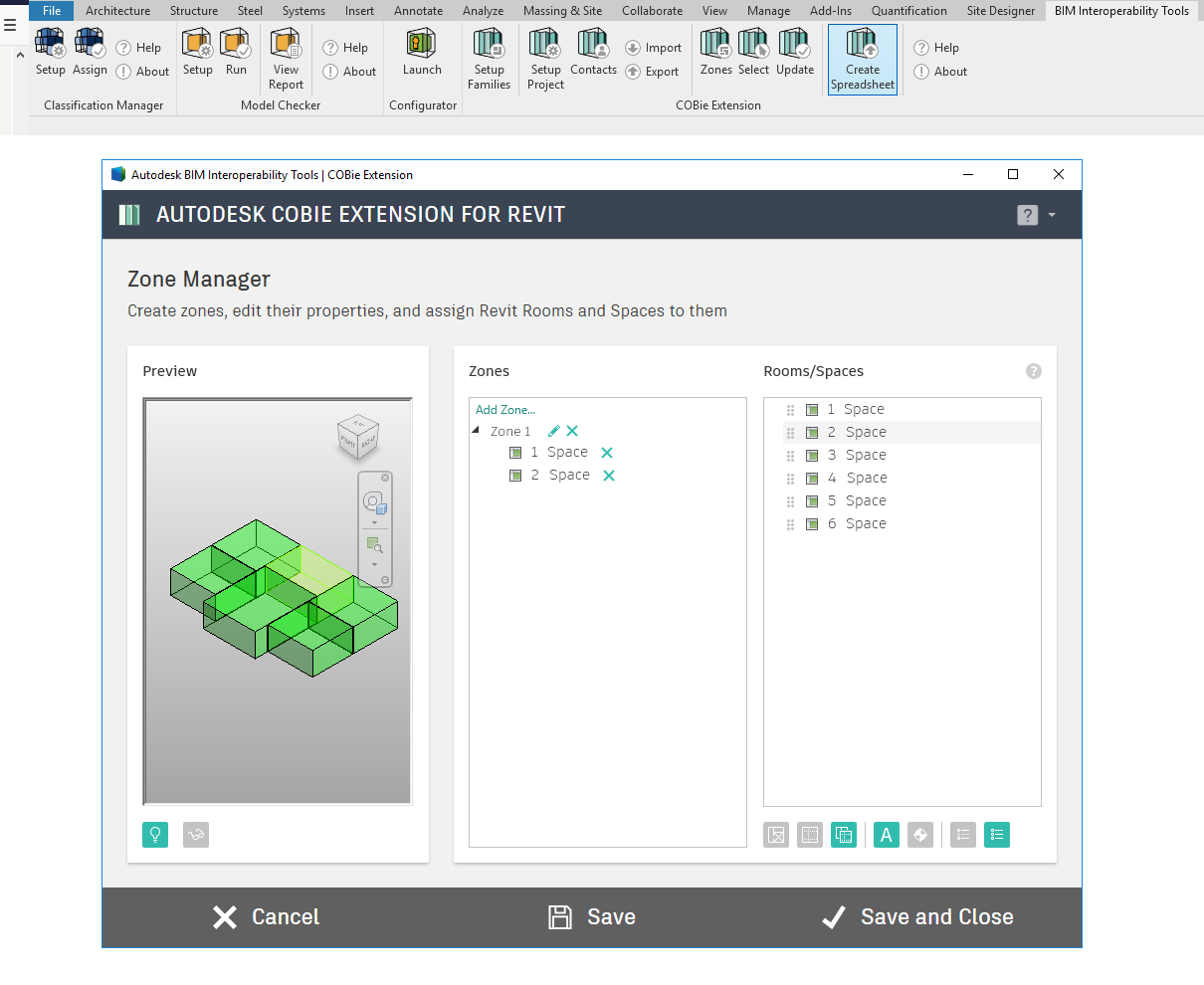1204x985 pixels.
Task: Open About in Classification Manager panel
Action: pyautogui.click(x=142, y=72)
